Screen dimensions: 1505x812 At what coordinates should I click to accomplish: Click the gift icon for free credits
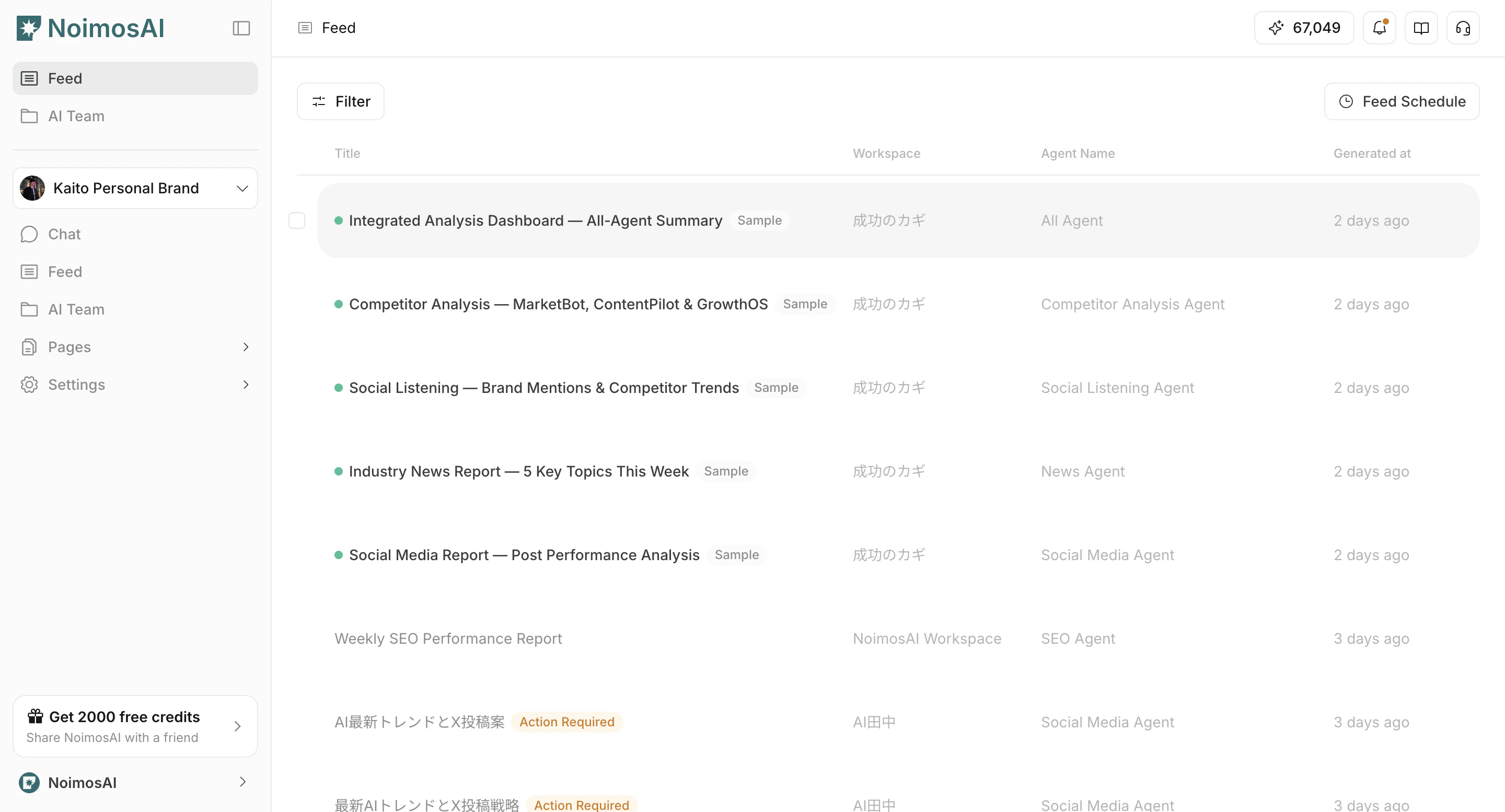pos(35,716)
